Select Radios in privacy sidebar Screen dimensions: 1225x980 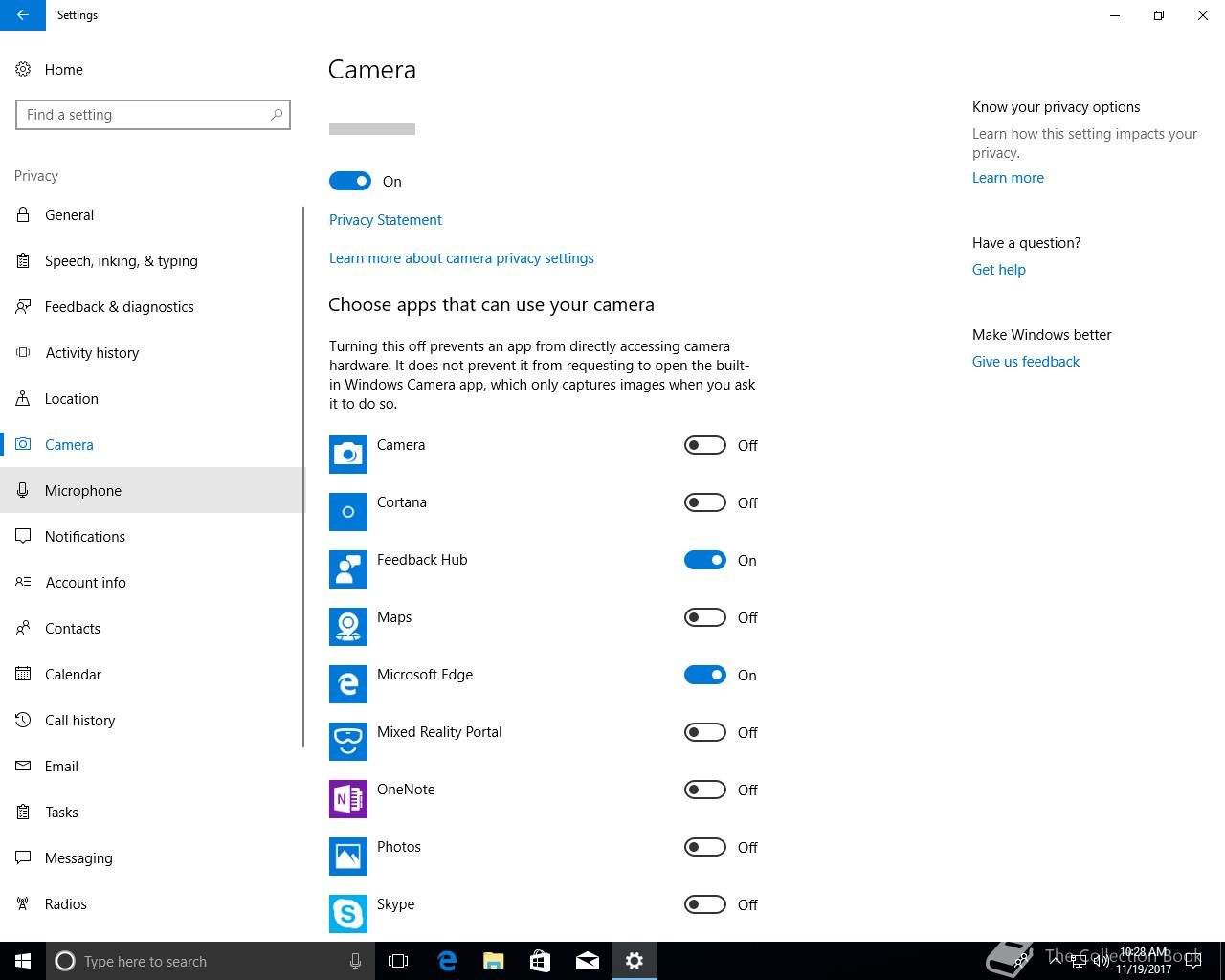click(x=151, y=903)
